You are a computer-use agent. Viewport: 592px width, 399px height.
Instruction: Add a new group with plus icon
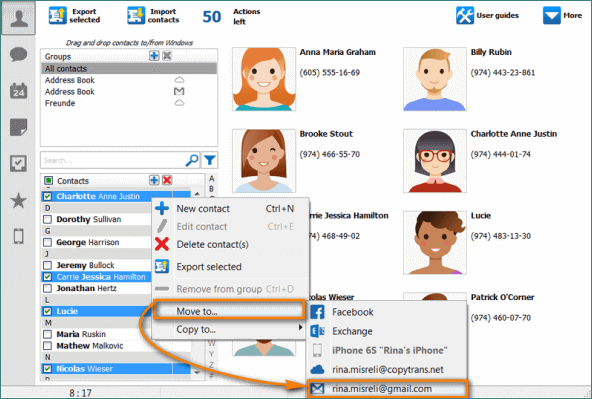click(x=154, y=56)
